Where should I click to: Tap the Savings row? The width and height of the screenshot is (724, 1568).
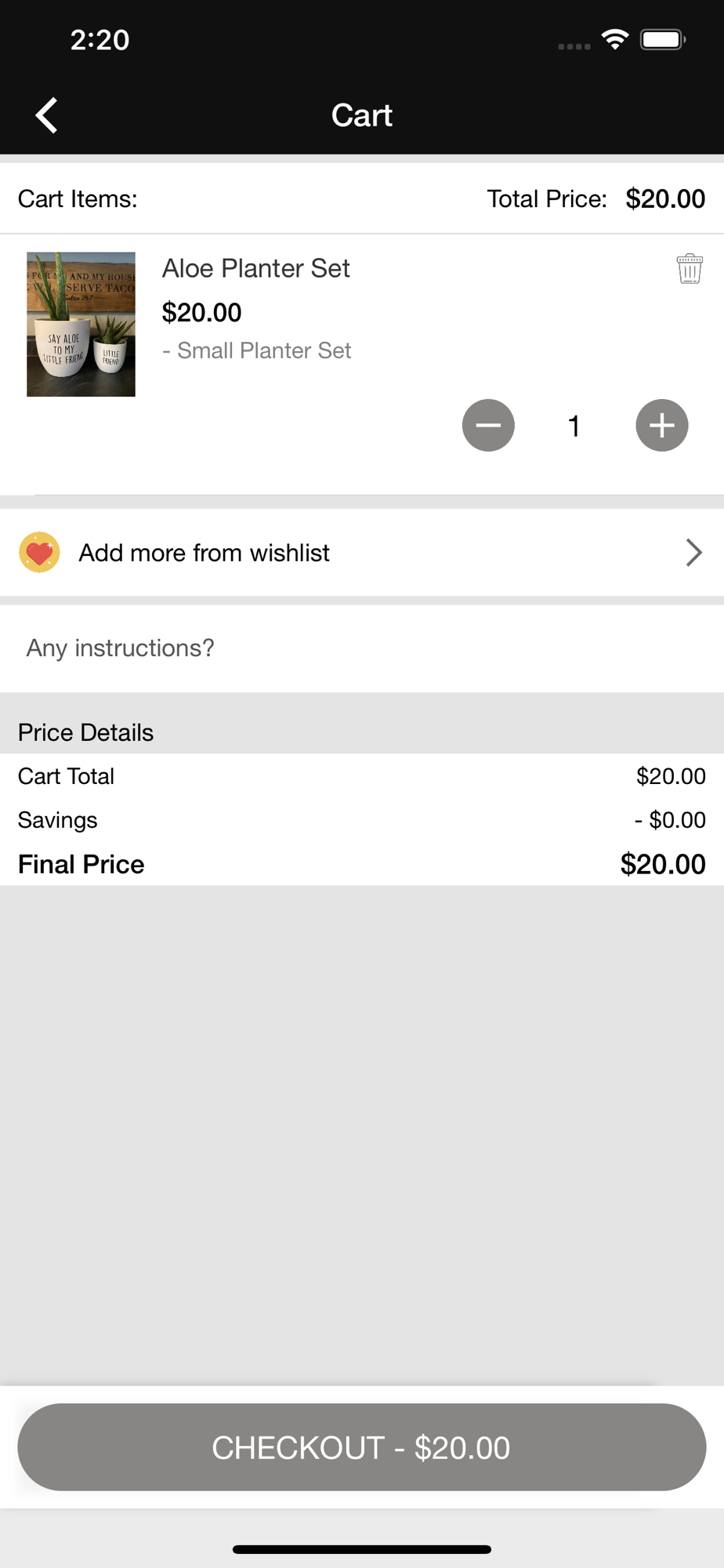click(360, 820)
